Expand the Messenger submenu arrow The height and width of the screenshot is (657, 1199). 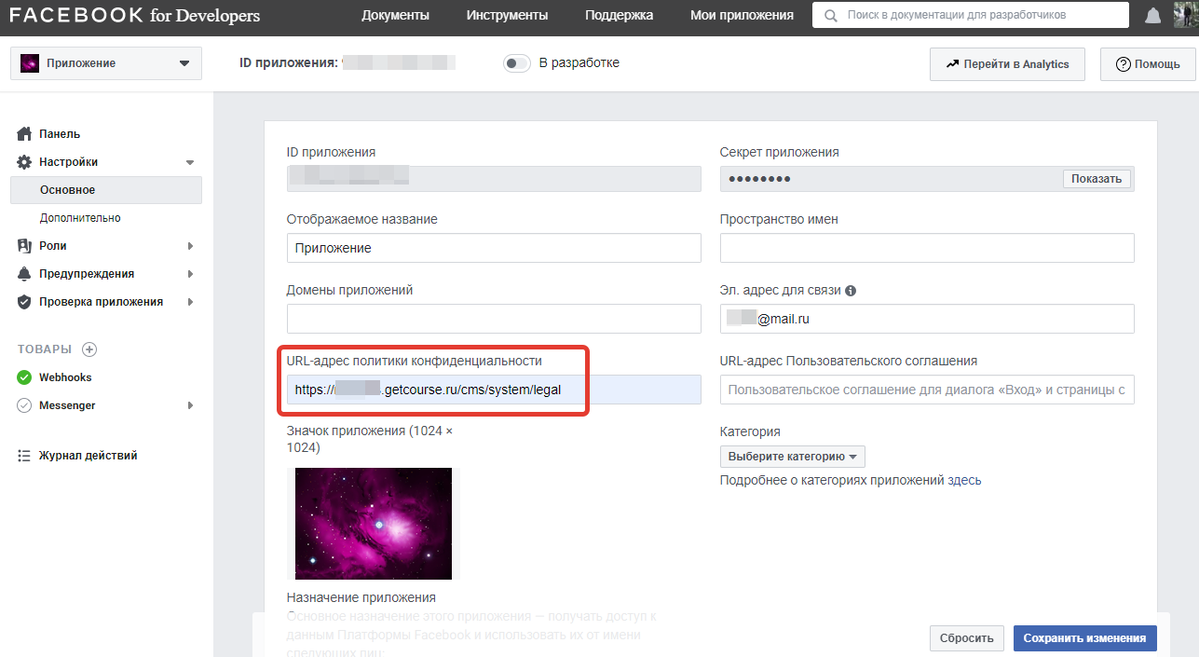(x=190, y=405)
